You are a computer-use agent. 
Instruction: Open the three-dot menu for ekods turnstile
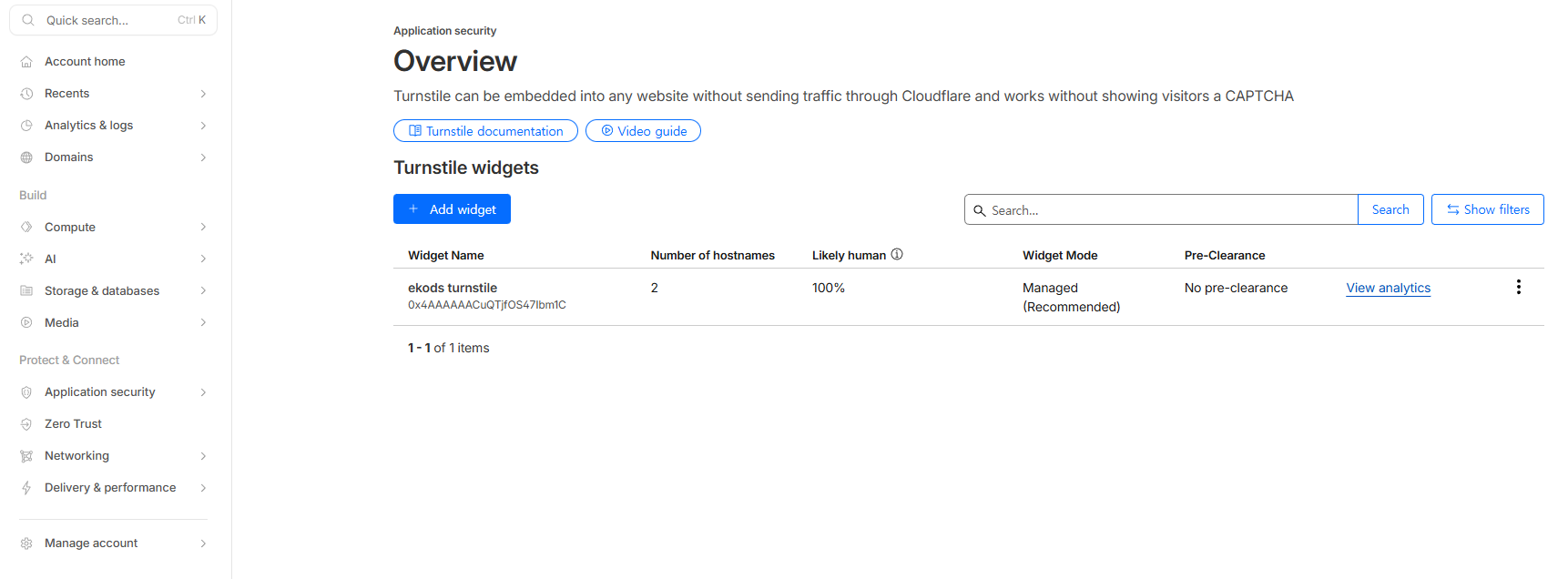coord(1518,288)
